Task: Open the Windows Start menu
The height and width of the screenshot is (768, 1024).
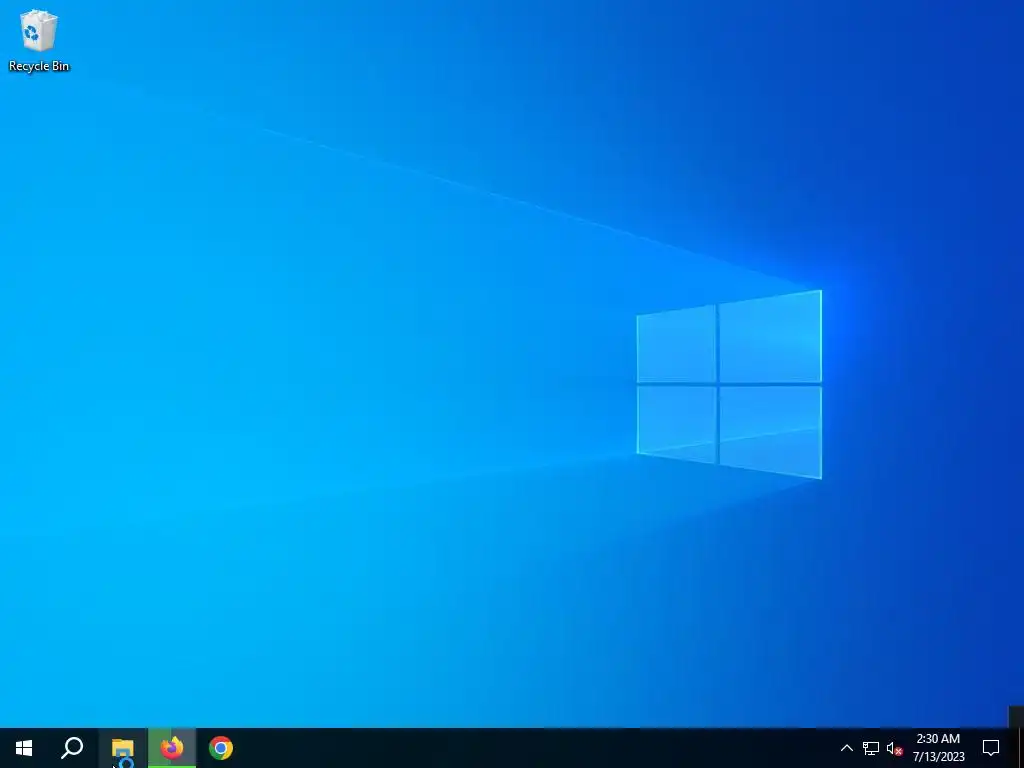Action: 24,748
